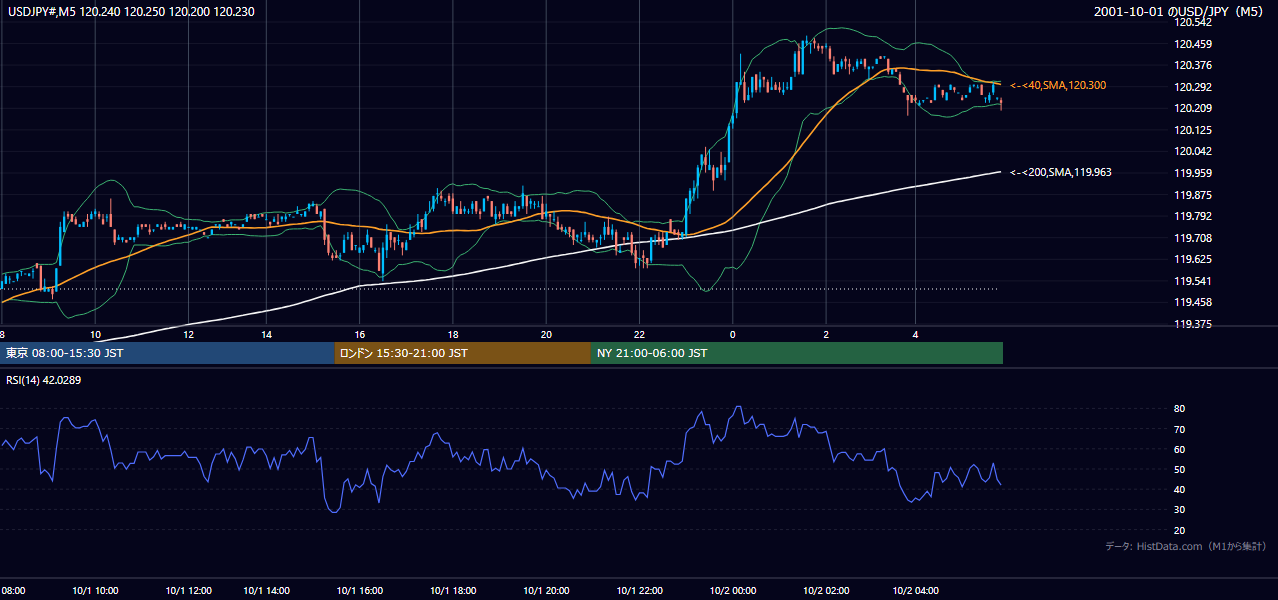Click the RSI 40 level label
1278x600 pixels.
(x=1179, y=489)
